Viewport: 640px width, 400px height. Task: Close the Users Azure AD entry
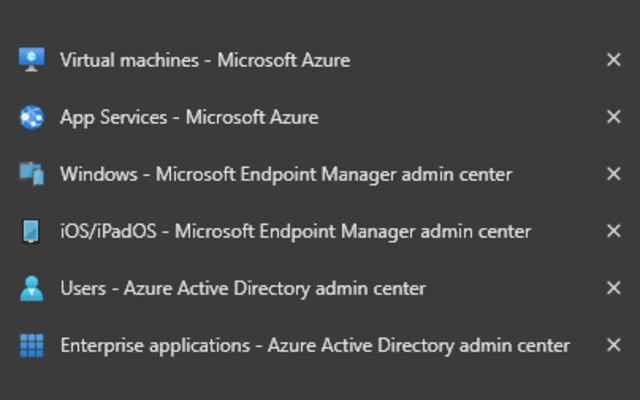click(x=614, y=288)
